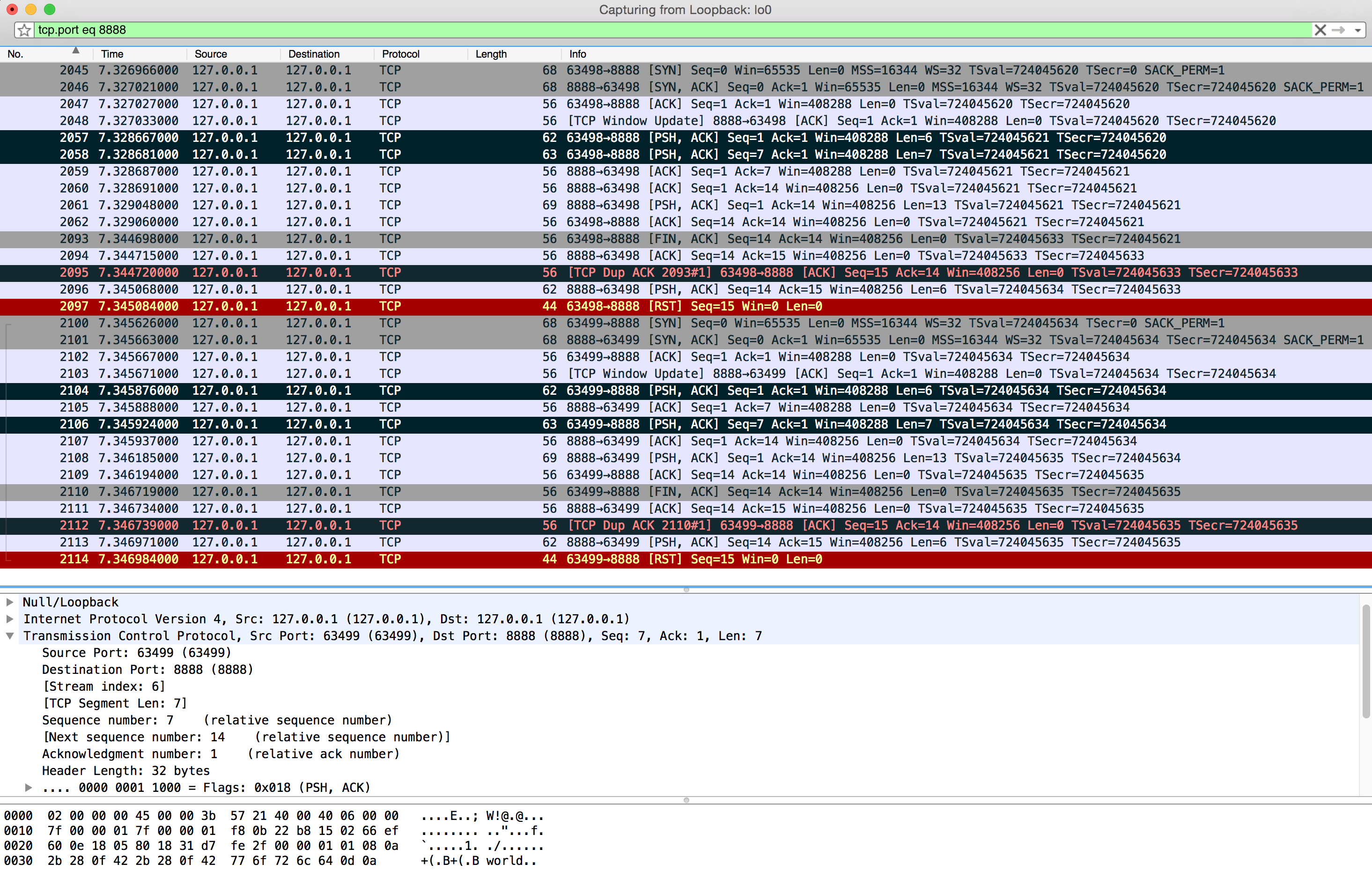Sort by the Time column header
Image resolution: width=1372 pixels, height=886 pixels.
112,54
